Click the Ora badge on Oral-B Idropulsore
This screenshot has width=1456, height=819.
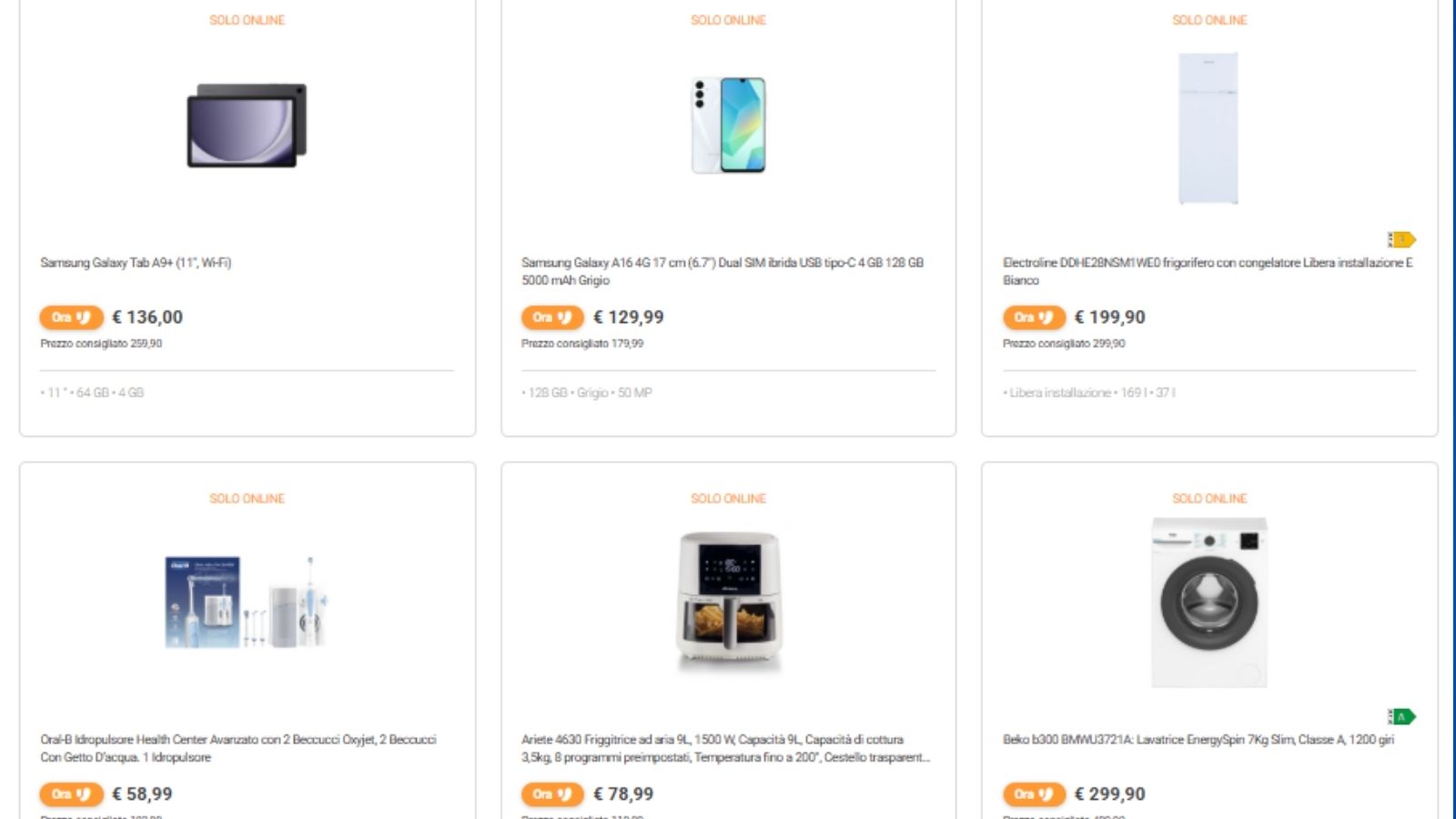71,794
